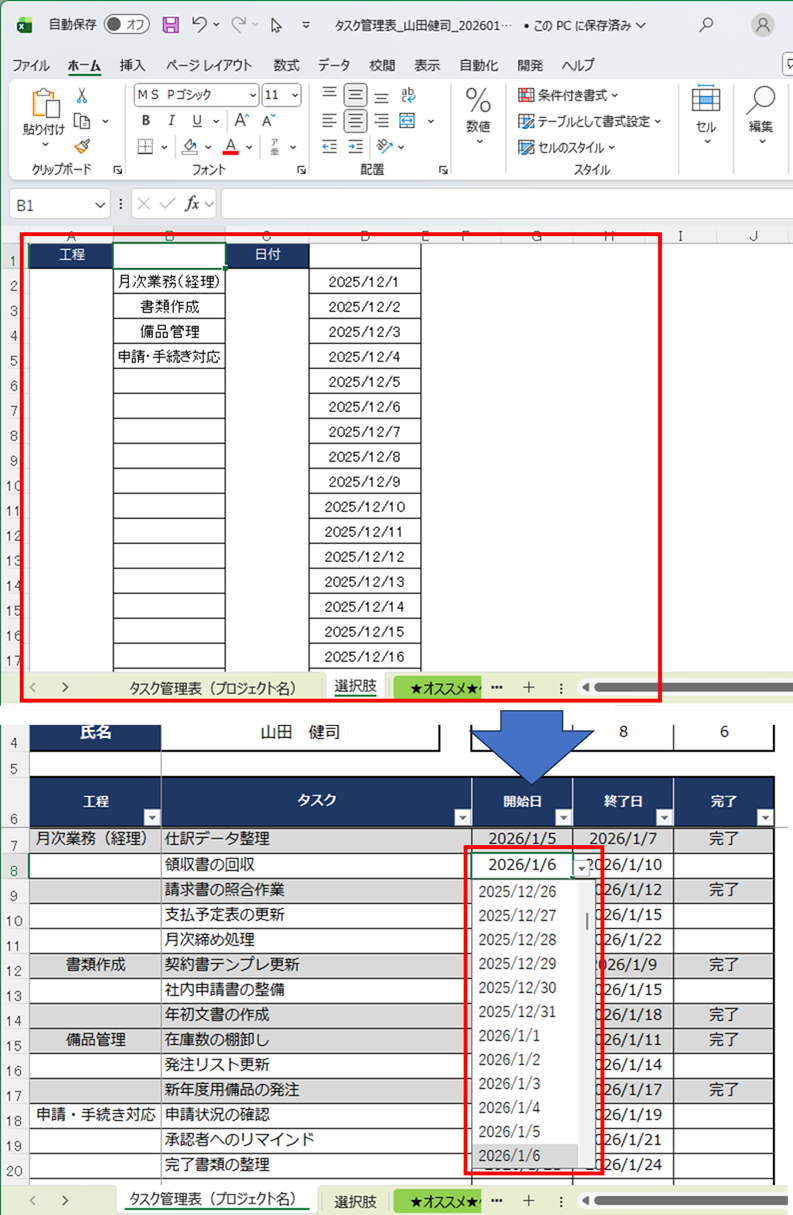Click the cell with date 2025/12/10
Screen dimensions: 793x1215
[x=365, y=507]
